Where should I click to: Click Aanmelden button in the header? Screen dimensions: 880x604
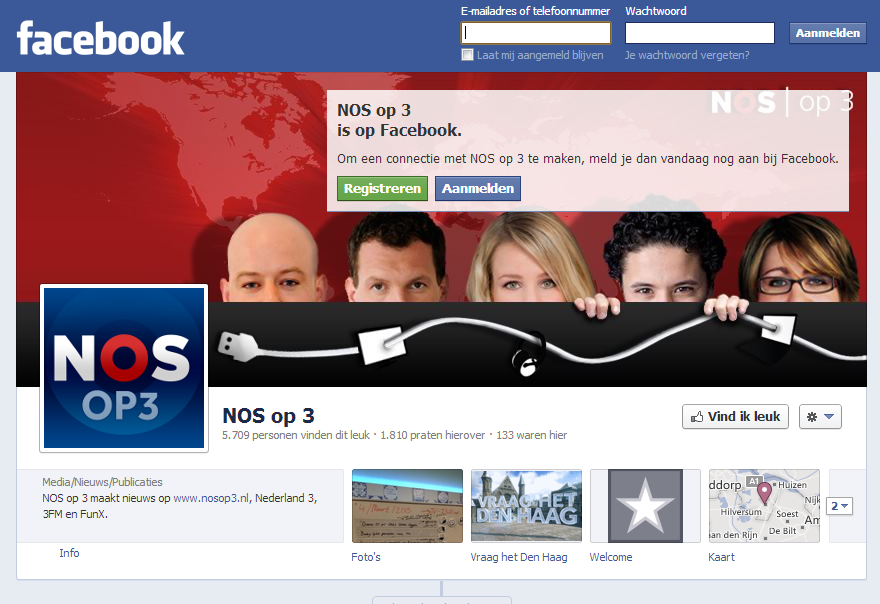click(x=828, y=33)
